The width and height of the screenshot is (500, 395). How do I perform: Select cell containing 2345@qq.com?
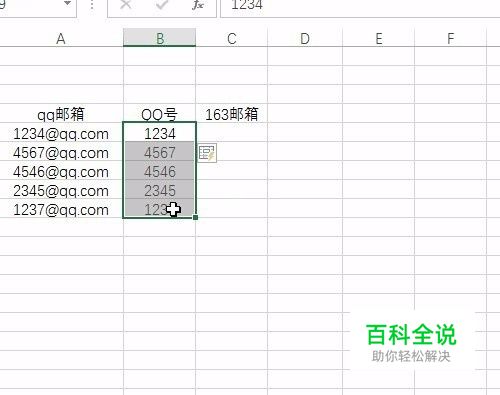pyautogui.click(x=61, y=190)
